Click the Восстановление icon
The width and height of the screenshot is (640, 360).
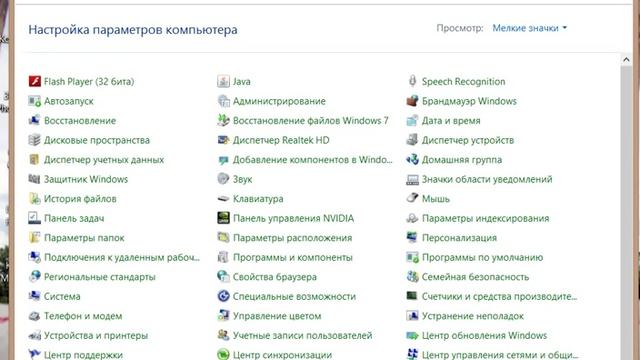pos(34,120)
